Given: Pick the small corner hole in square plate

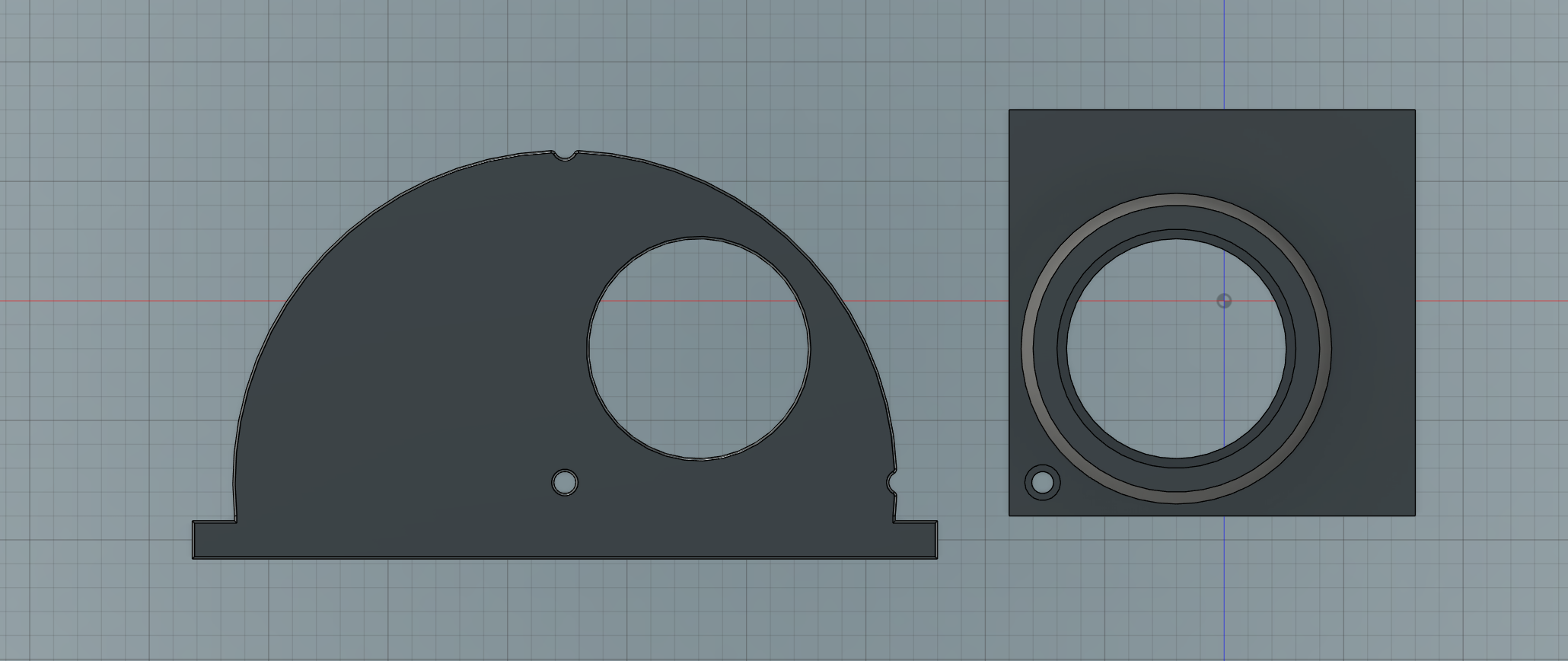Looking at the screenshot, I should pos(1043,483).
